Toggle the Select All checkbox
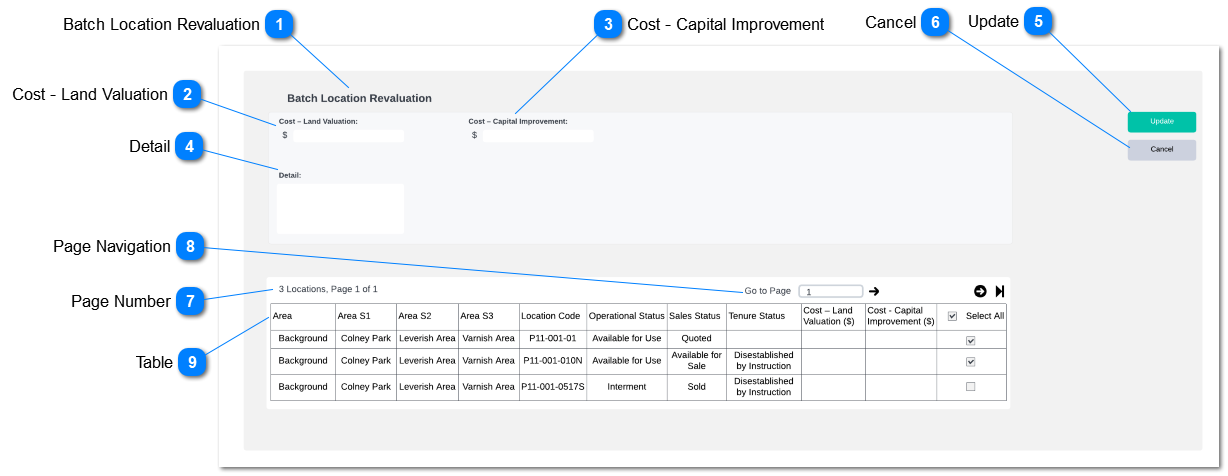Viewport: 1228px width, 476px height. [x=952, y=316]
